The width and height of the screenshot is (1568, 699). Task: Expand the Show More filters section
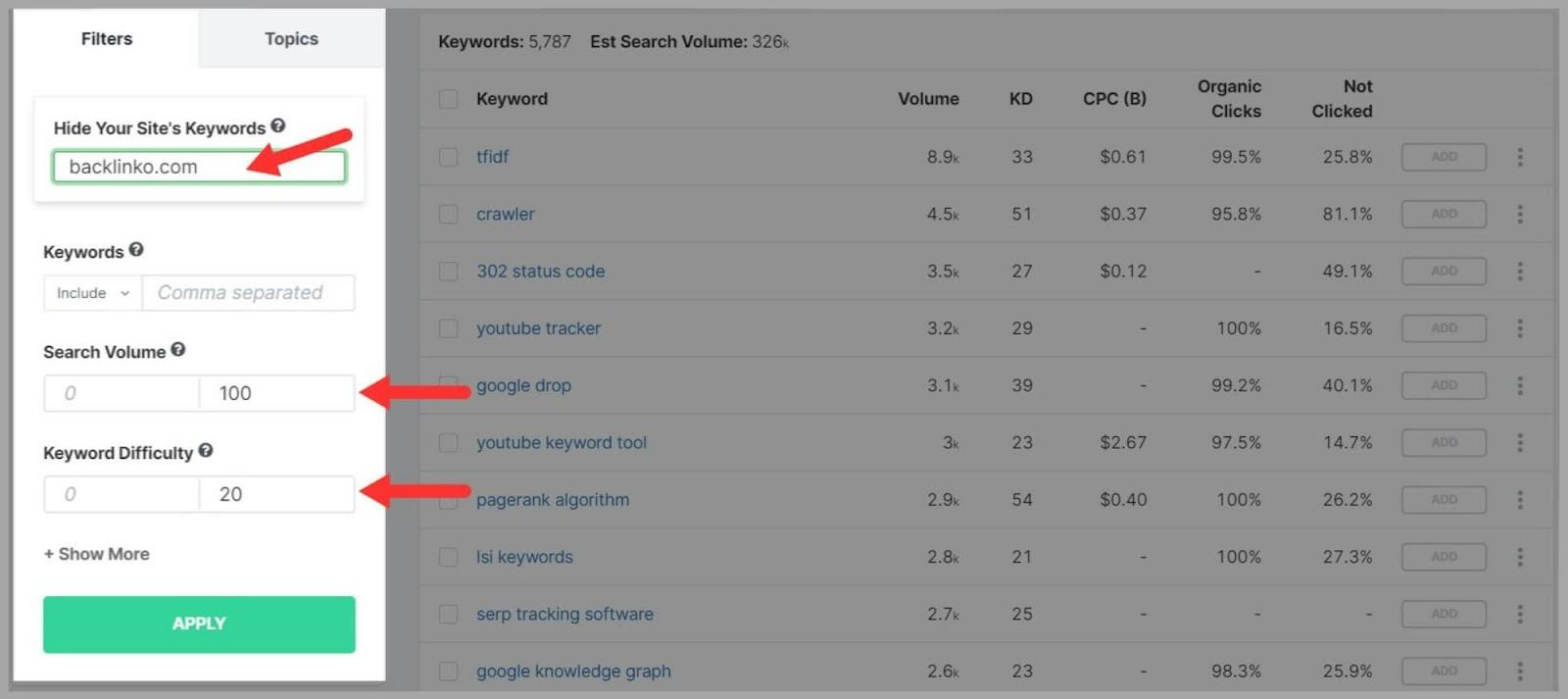pyautogui.click(x=96, y=554)
